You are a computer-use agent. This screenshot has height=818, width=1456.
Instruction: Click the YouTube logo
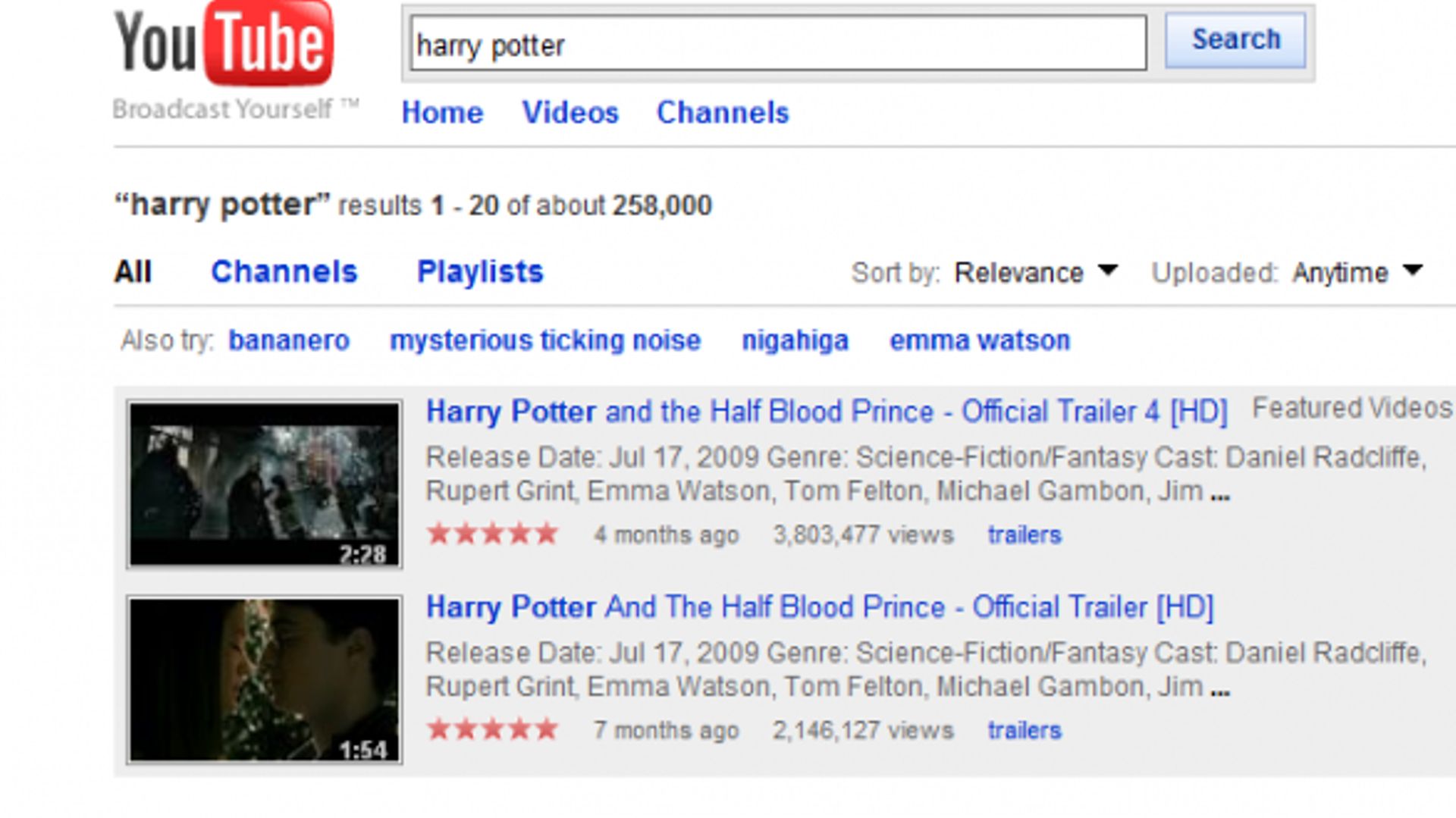pos(223,45)
